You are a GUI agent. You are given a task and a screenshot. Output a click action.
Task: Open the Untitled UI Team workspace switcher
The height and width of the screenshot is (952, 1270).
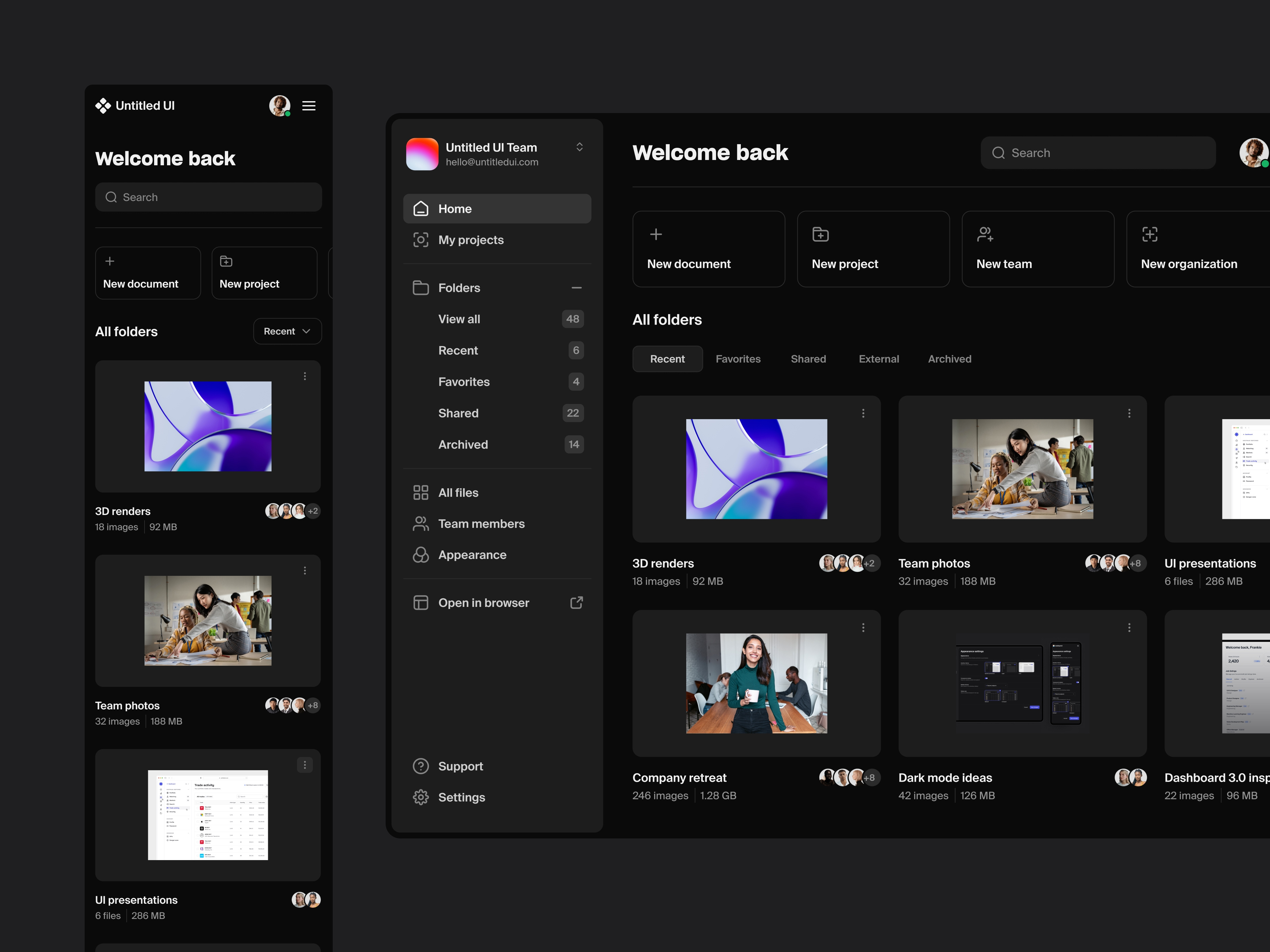click(x=580, y=147)
